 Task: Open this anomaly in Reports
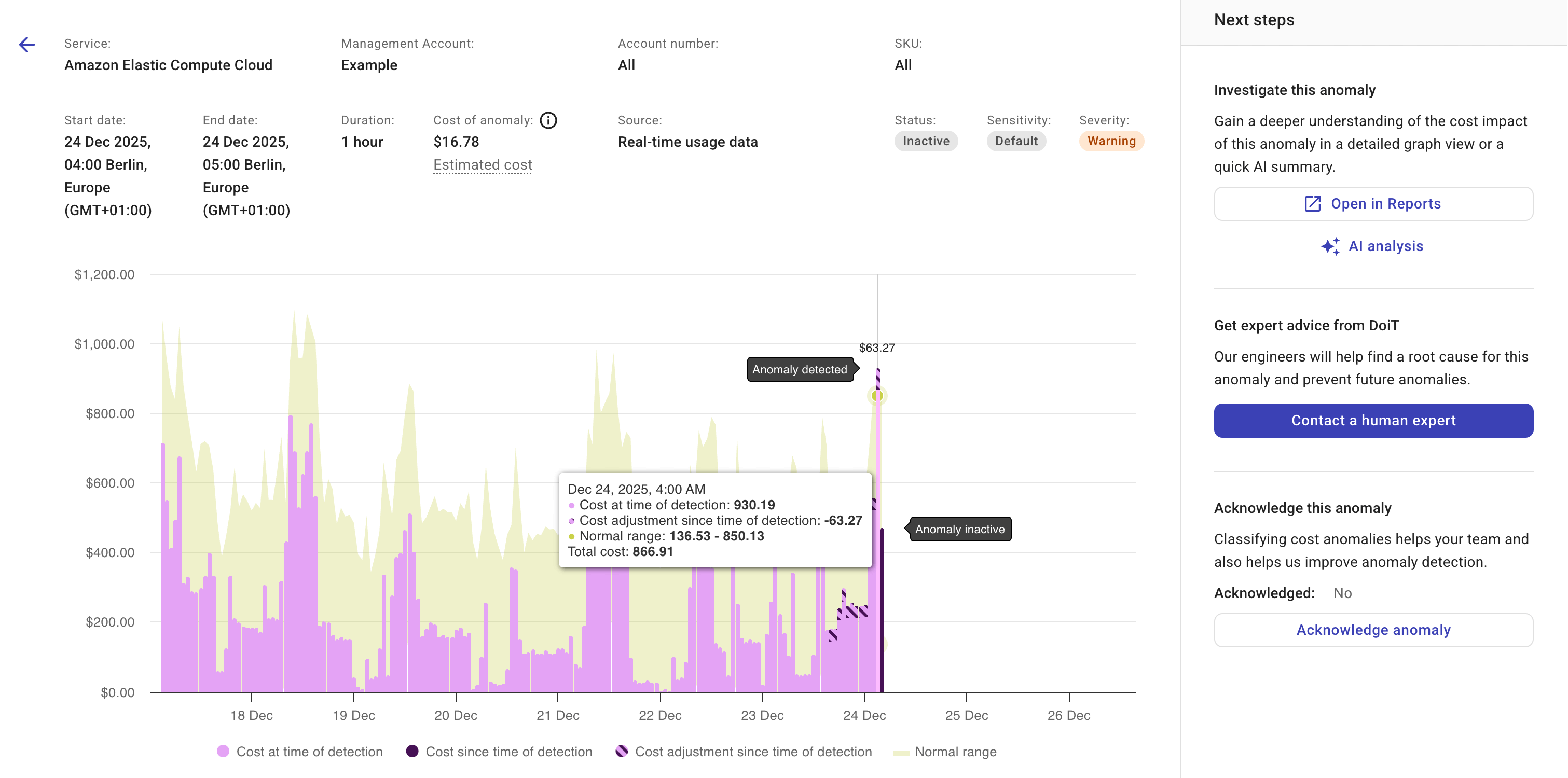click(1373, 203)
